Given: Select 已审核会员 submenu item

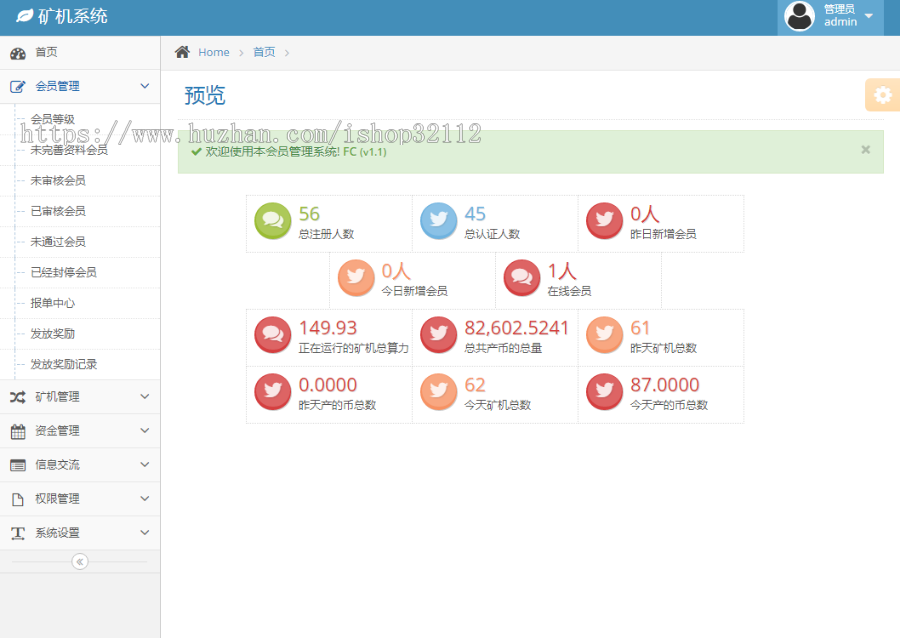Looking at the screenshot, I should coord(58,211).
